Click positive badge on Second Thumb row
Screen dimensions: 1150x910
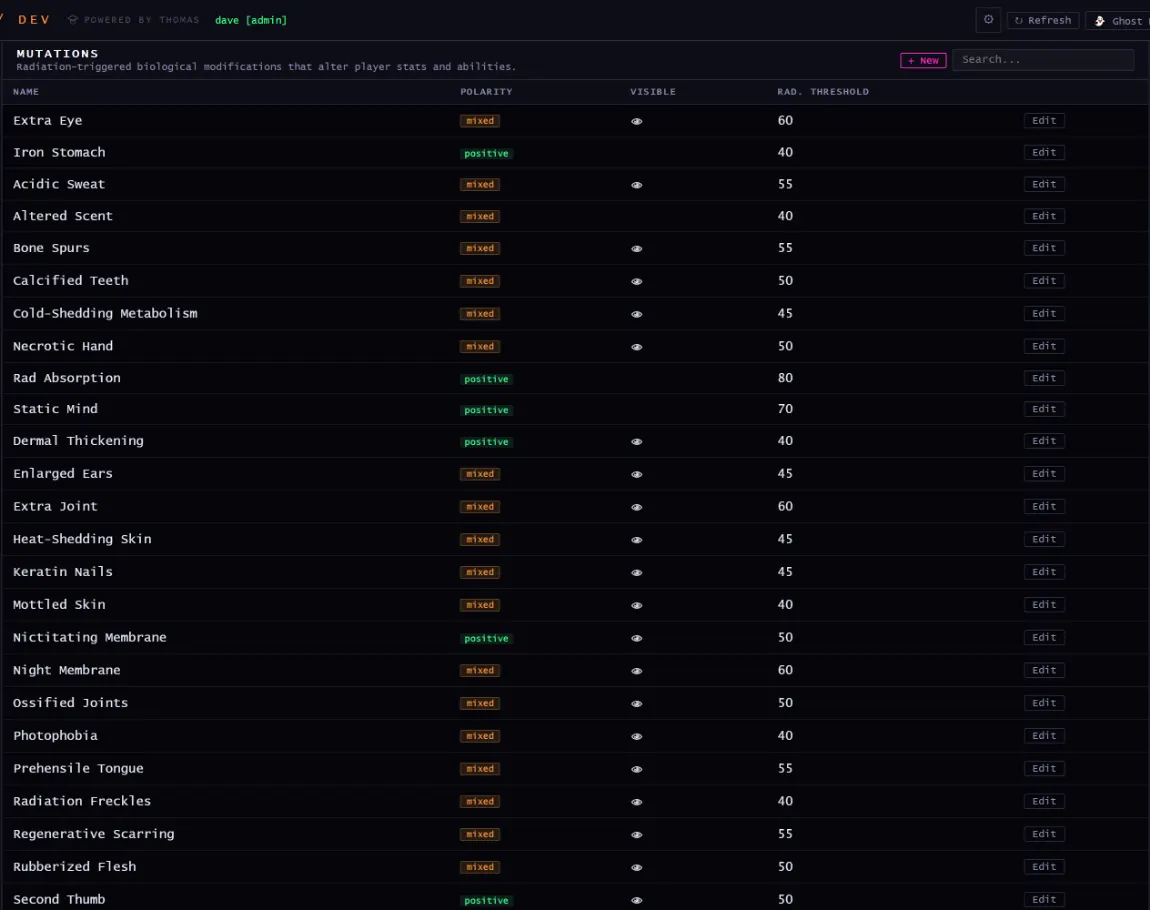point(486,900)
